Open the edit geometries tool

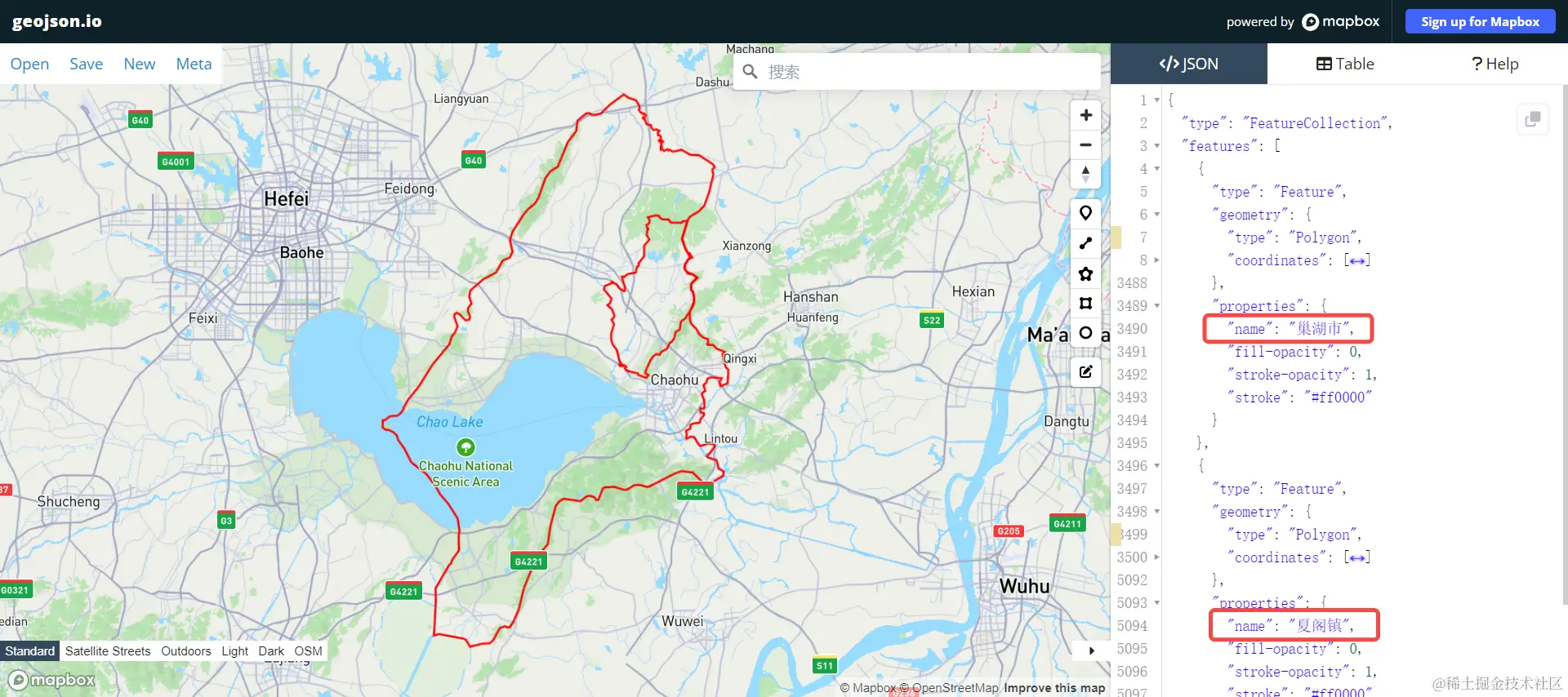[1085, 371]
